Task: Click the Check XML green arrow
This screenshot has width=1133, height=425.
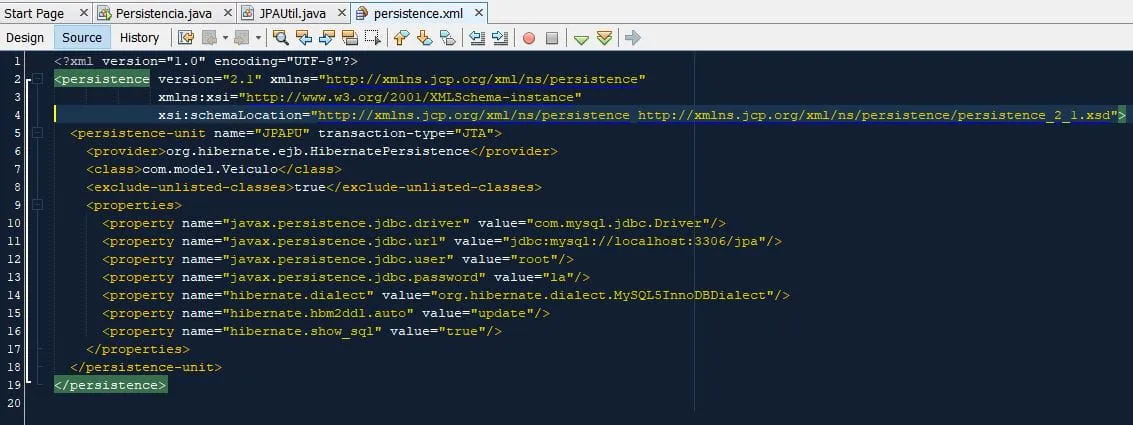Action: pyautogui.click(x=581, y=38)
